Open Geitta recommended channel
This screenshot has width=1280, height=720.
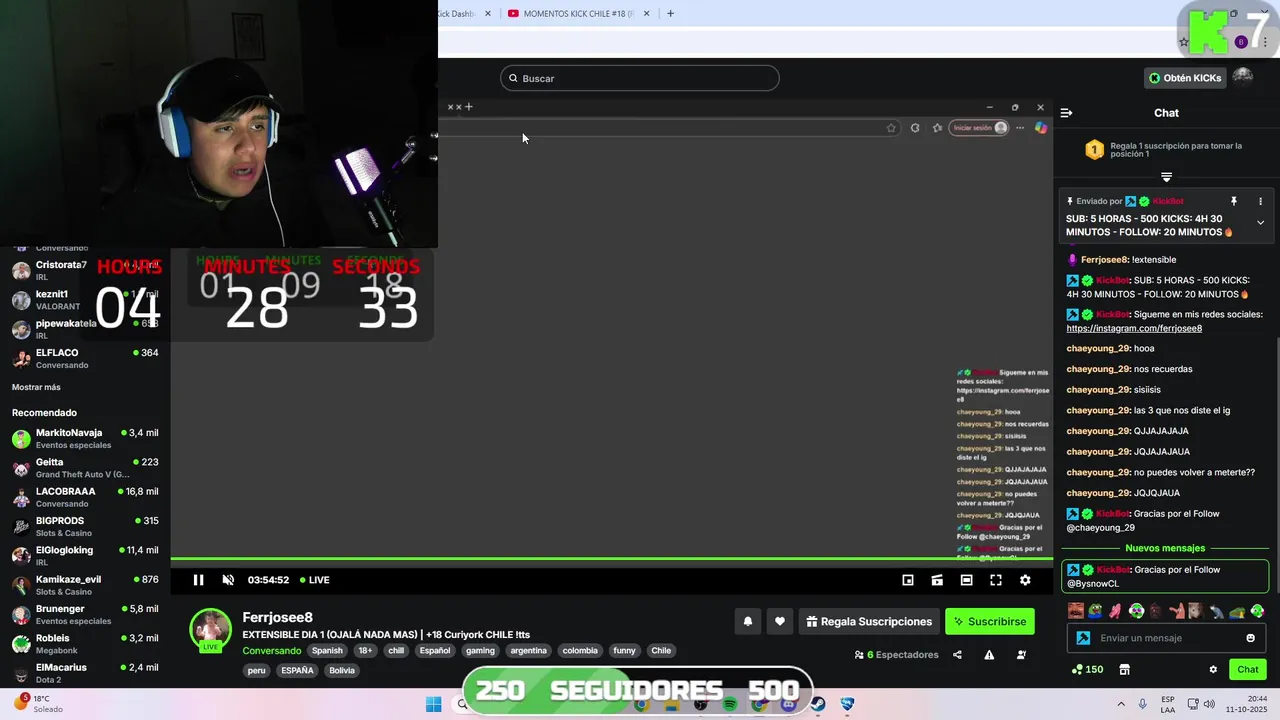click(85, 467)
